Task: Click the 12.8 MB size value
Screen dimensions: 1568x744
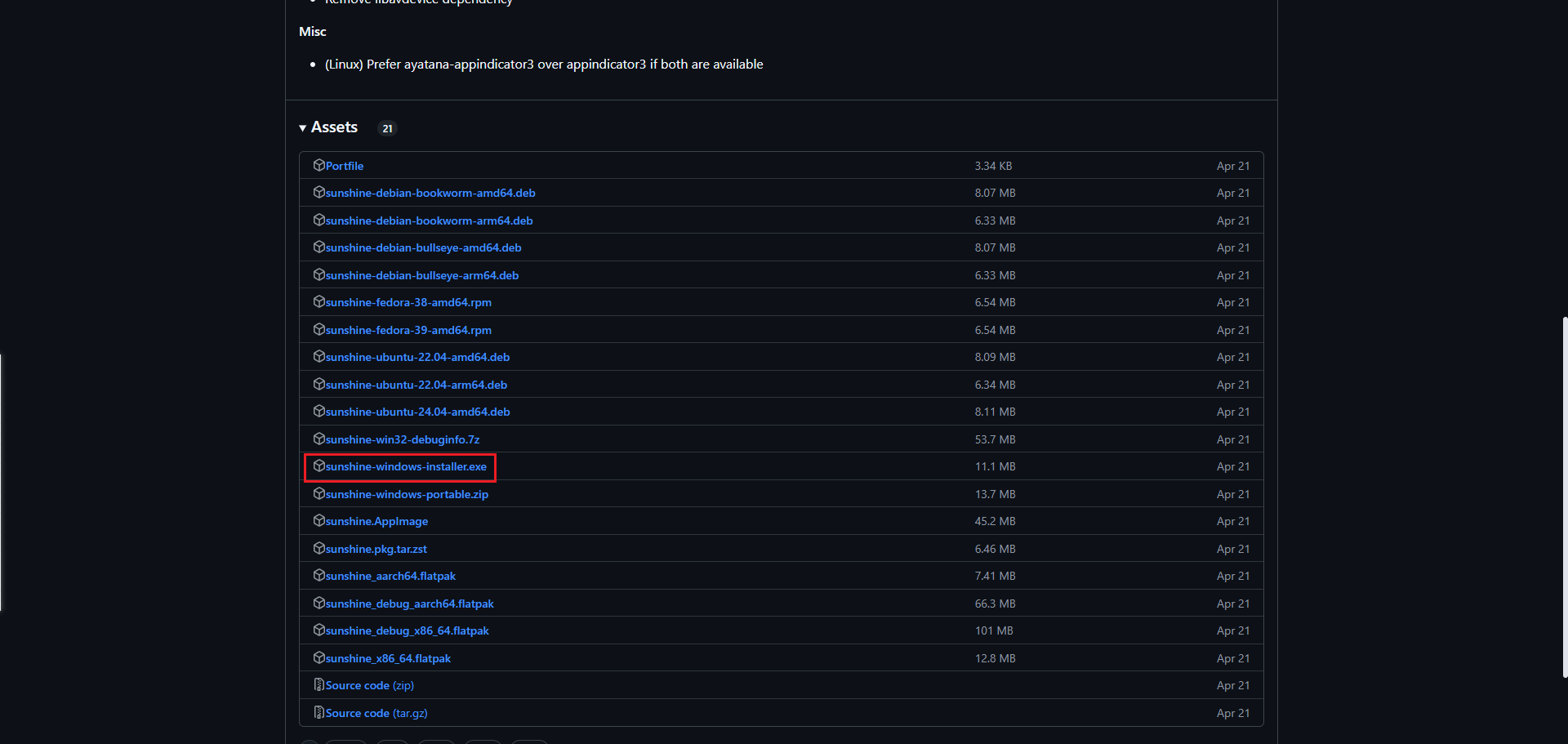Action: tap(995, 658)
